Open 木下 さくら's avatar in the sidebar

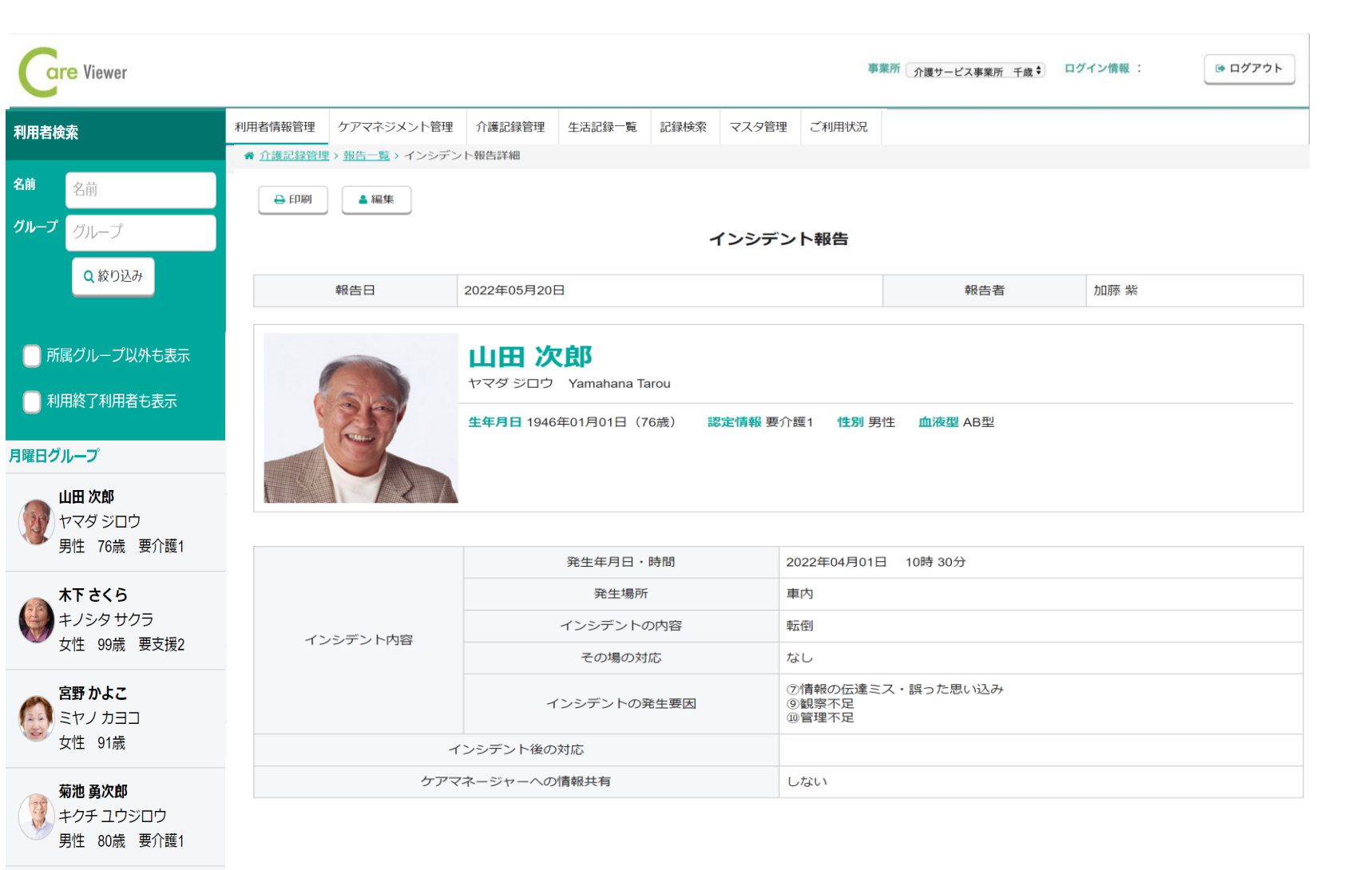[36, 620]
